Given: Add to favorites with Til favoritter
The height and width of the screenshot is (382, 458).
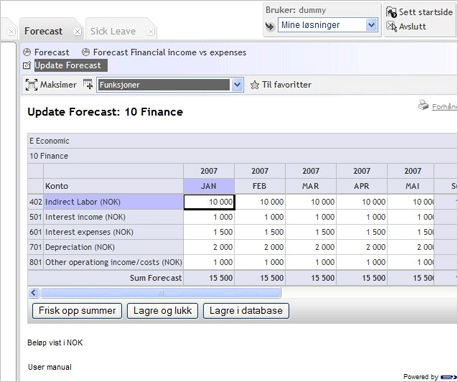Looking at the screenshot, I should [286, 85].
